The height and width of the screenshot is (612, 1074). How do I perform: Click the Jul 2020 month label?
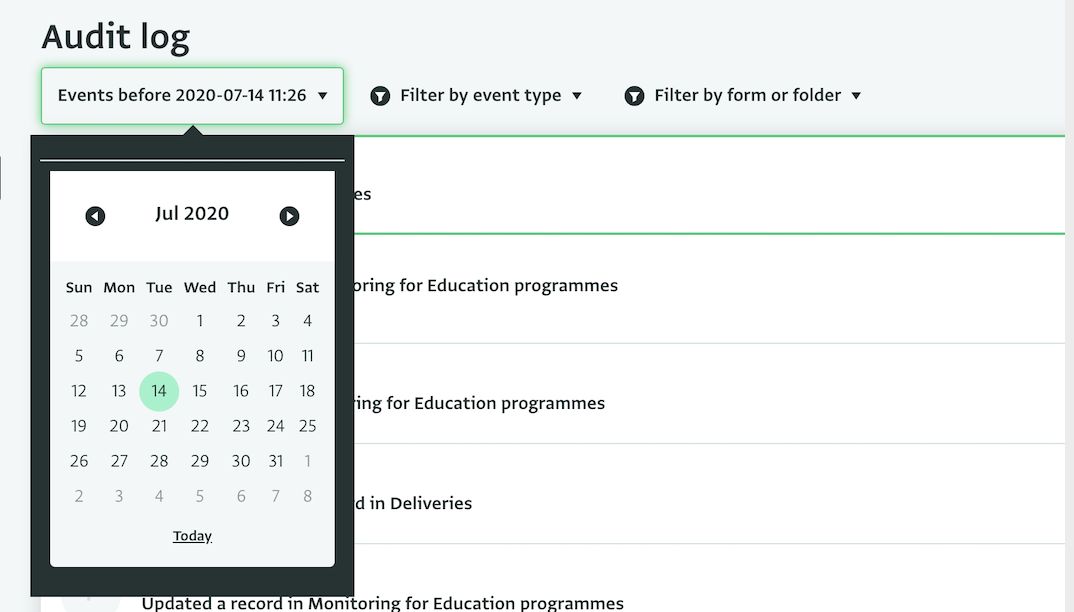coord(192,214)
